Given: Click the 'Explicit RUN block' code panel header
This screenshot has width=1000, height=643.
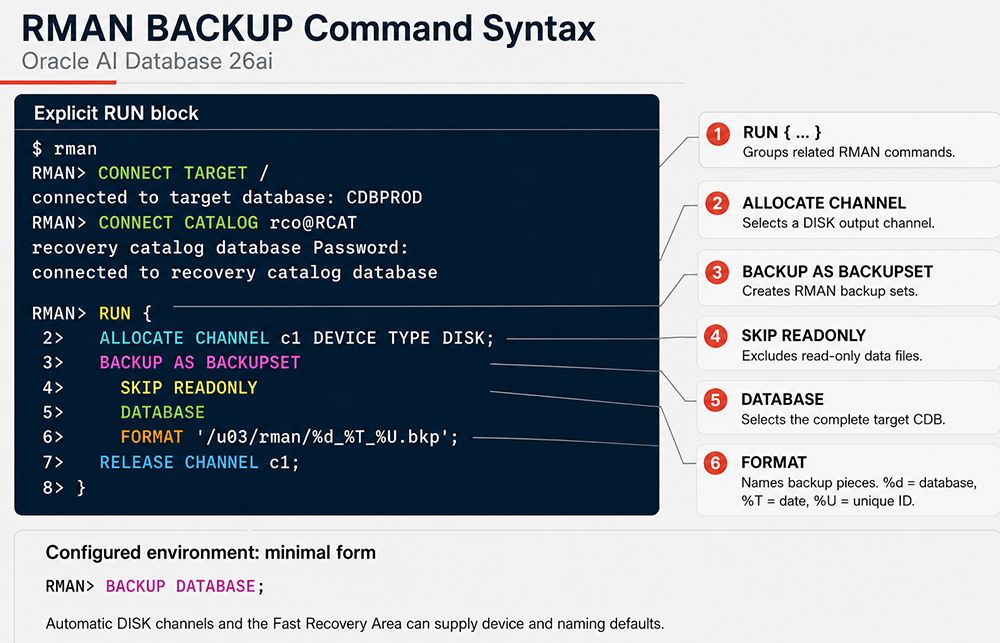Looking at the screenshot, I should tap(116, 114).
